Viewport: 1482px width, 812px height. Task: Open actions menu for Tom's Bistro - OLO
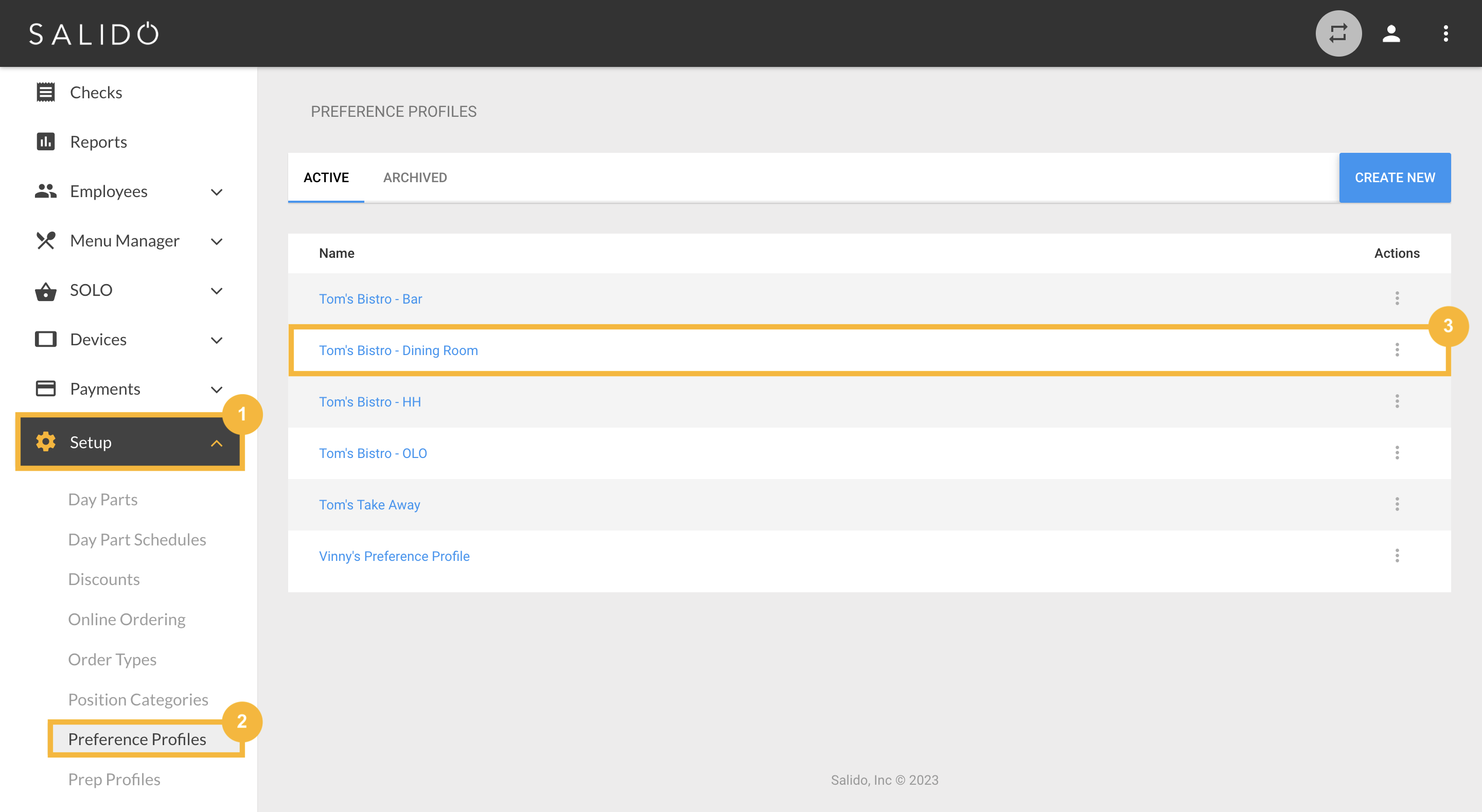(x=1397, y=453)
